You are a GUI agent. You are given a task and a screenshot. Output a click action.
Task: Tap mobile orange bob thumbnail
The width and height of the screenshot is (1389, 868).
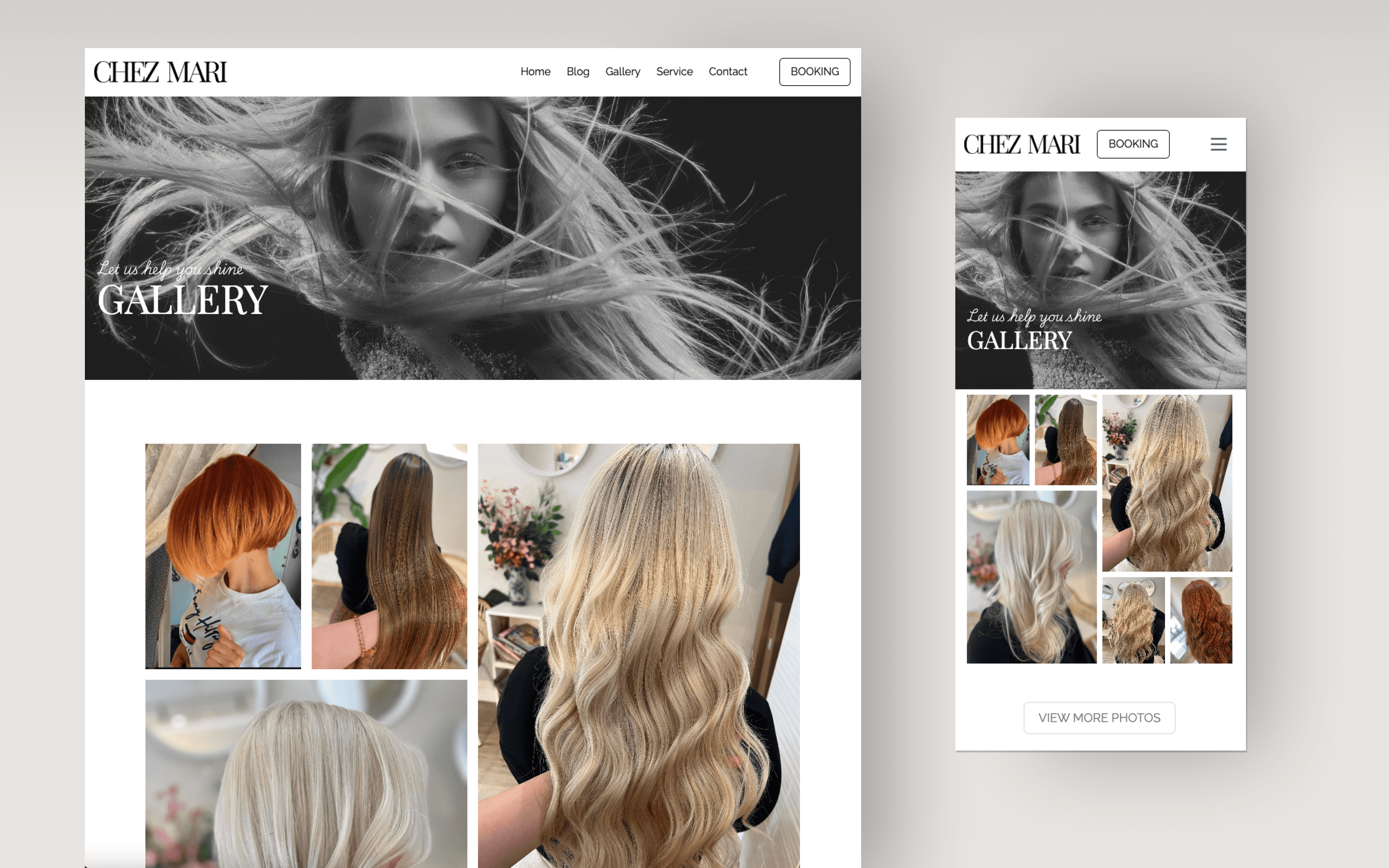(998, 440)
